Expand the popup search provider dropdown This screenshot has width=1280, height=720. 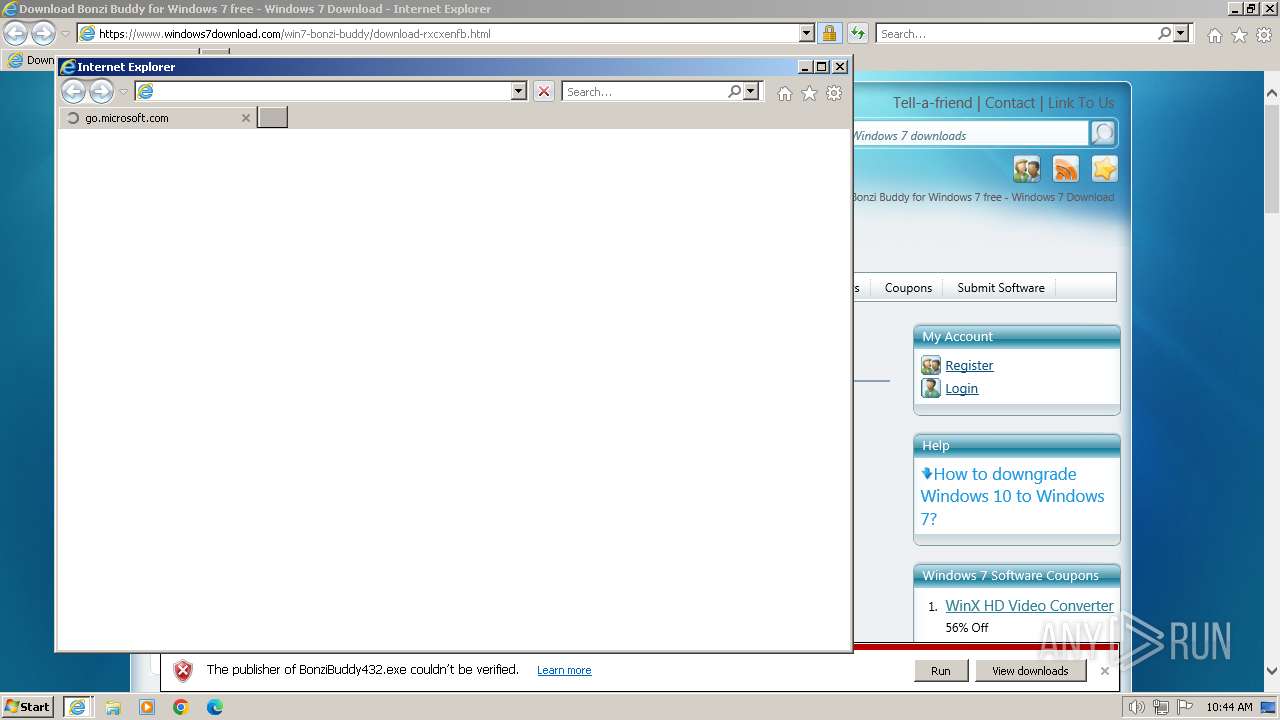pos(752,92)
